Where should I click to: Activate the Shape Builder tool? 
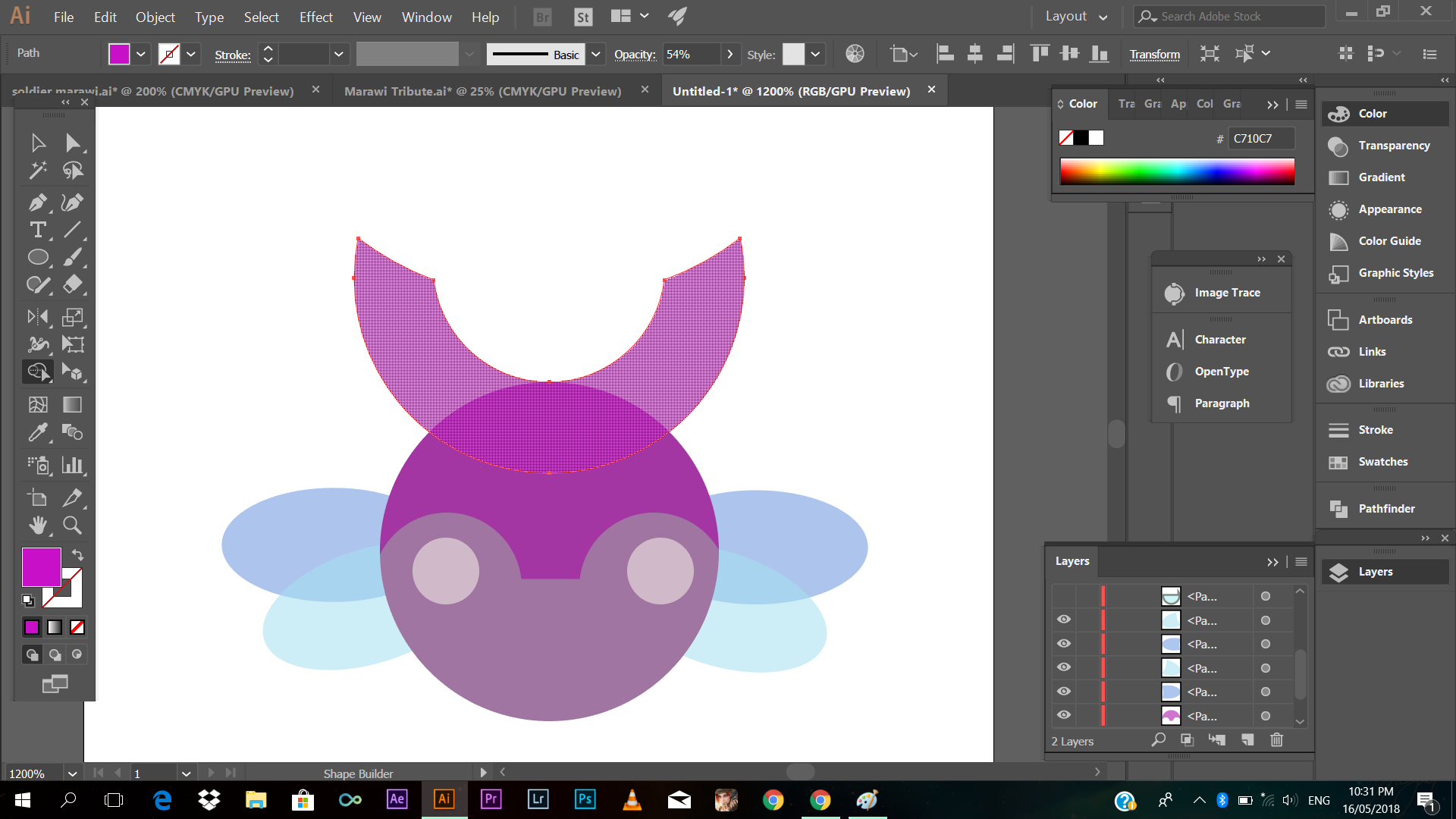pyautogui.click(x=38, y=372)
